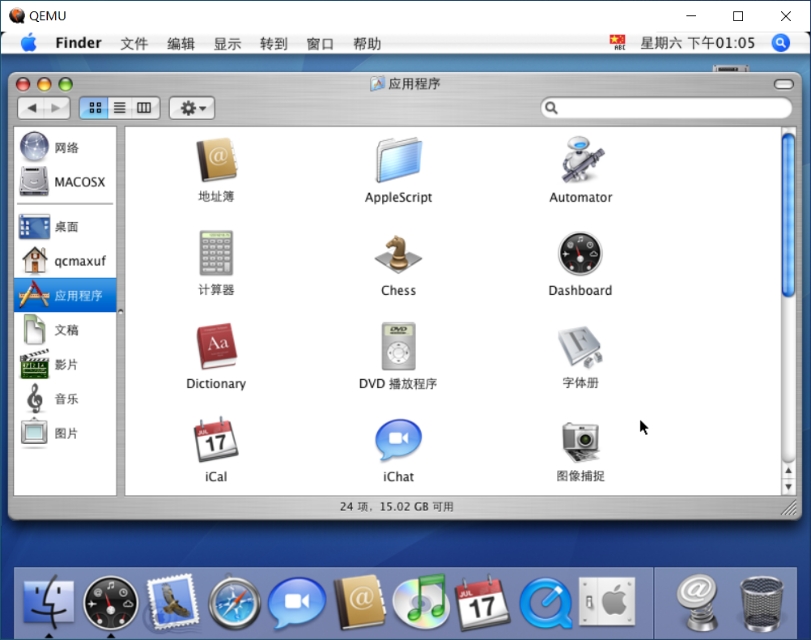Open the Dictionary application
Image resolution: width=811 pixels, height=640 pixels.
click(215, 348)
